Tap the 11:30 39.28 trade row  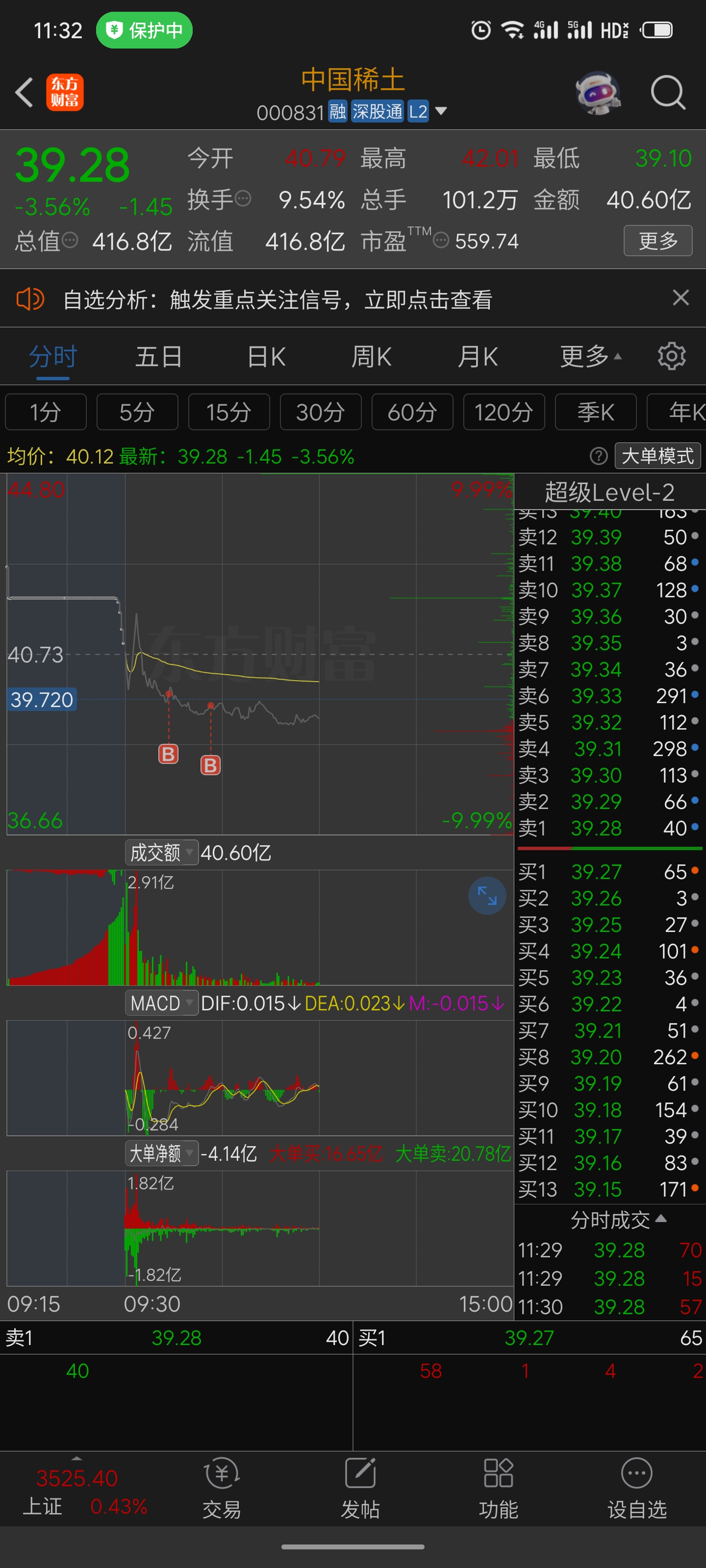pyautogui.click(x=610, y=1306)
